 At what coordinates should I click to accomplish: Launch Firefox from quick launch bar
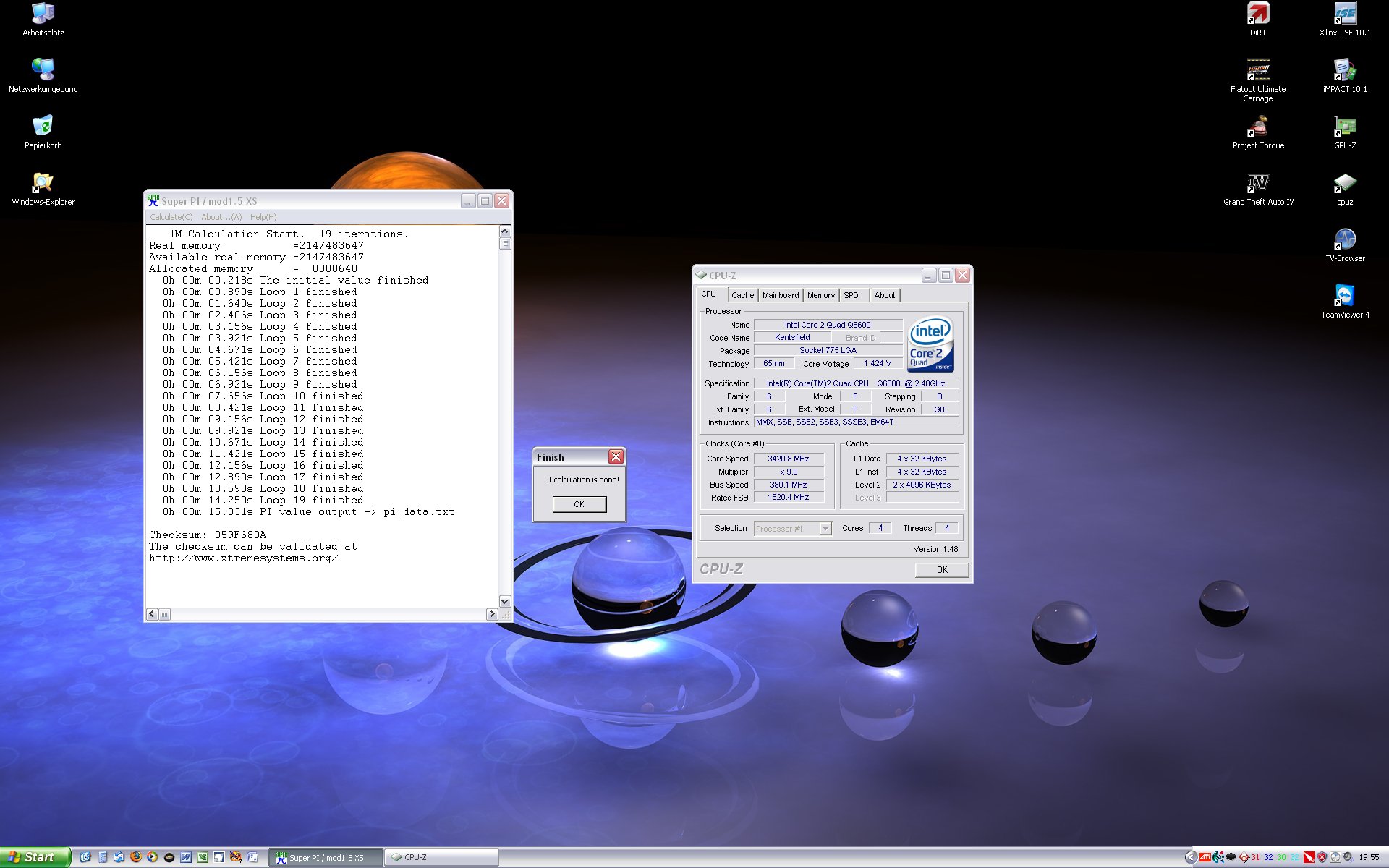click(x=135, y=857)
